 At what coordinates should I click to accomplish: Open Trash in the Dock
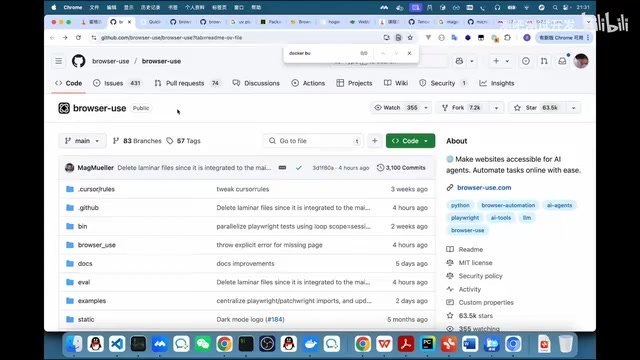click(x=566, y=344)
